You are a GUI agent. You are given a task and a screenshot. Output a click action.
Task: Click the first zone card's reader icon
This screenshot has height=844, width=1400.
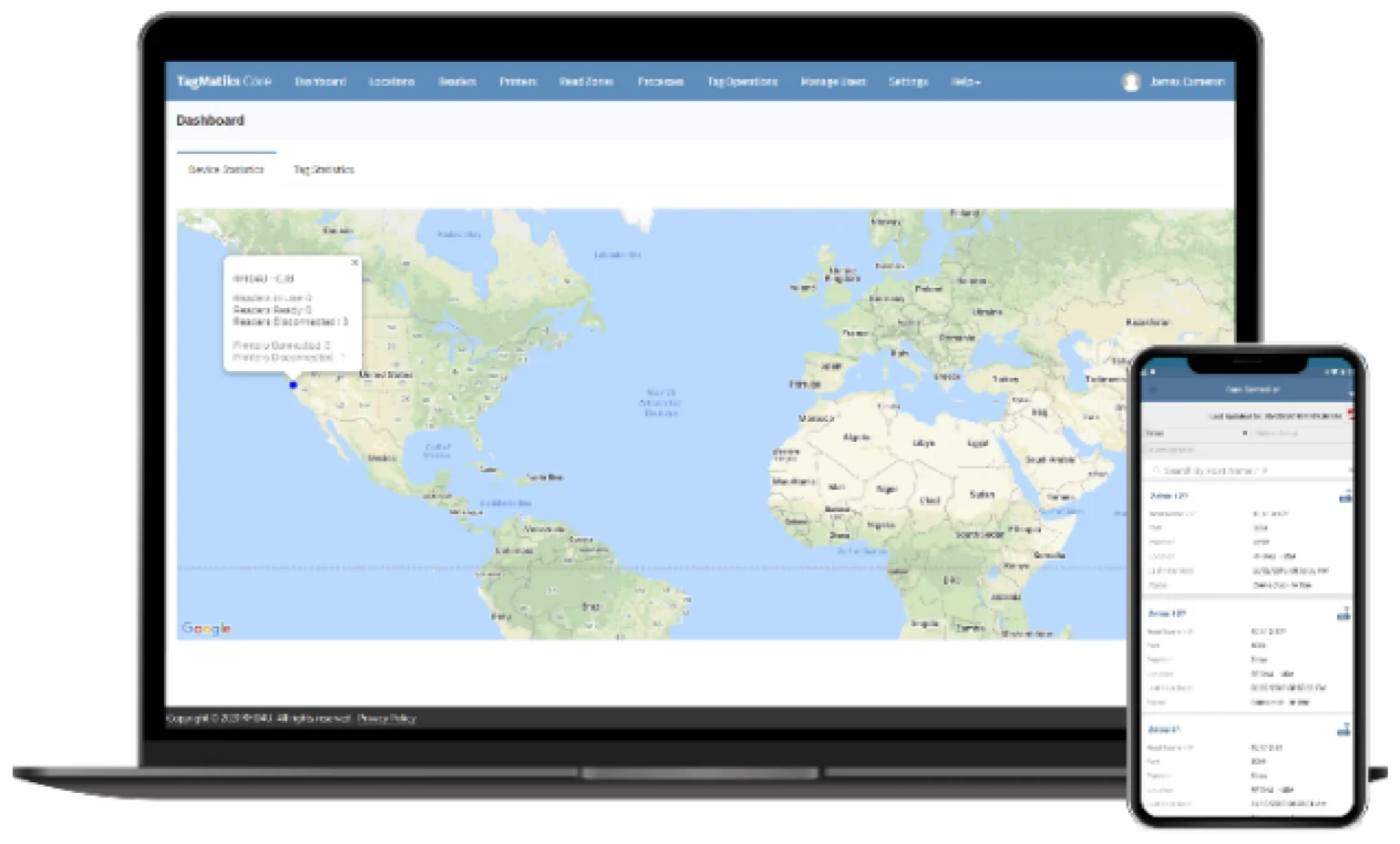point(1344,497)
